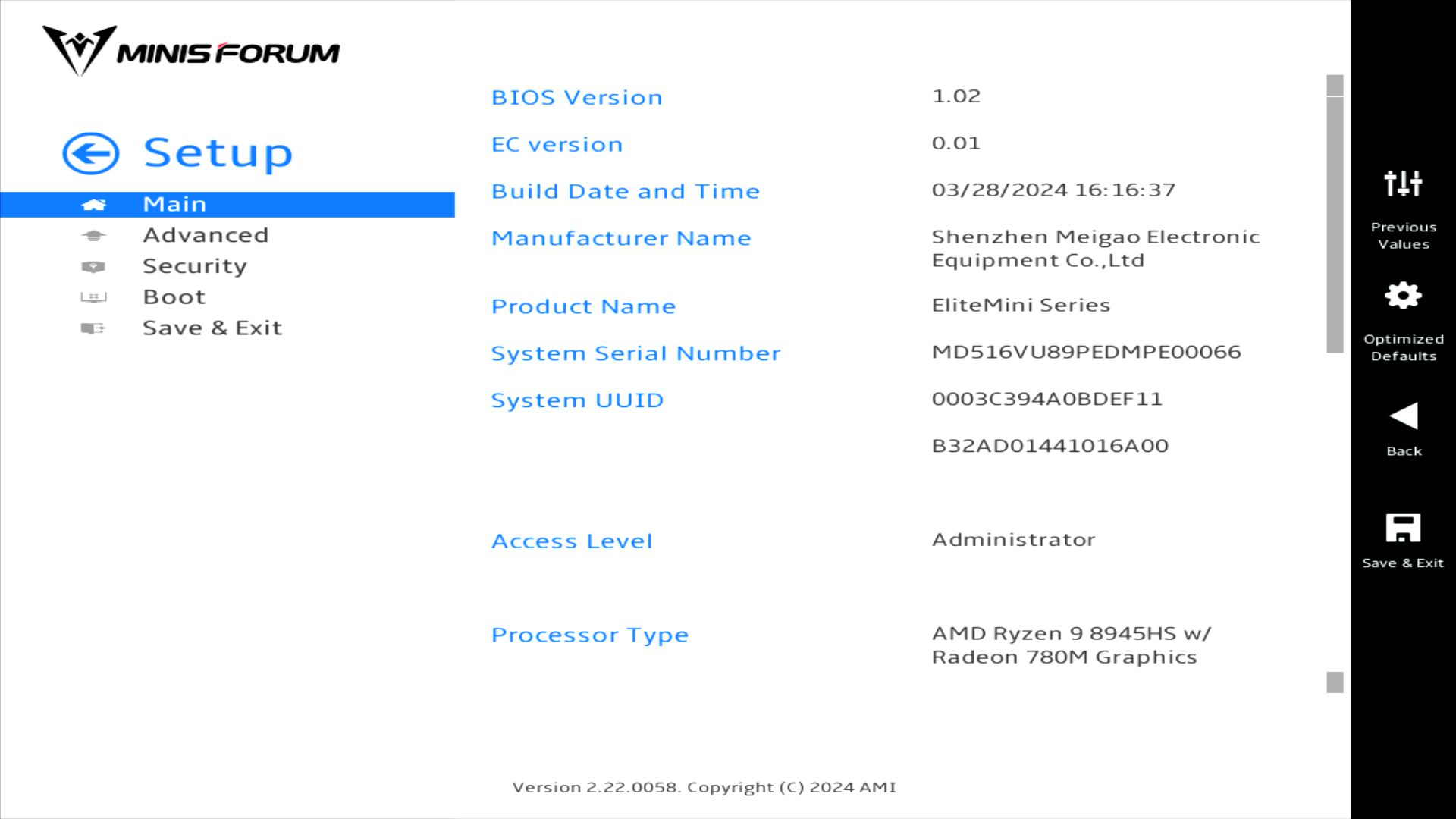Click the blue back arrow beside Setup
This screenshot has width=1456, height=819.
tap(90, 154)
